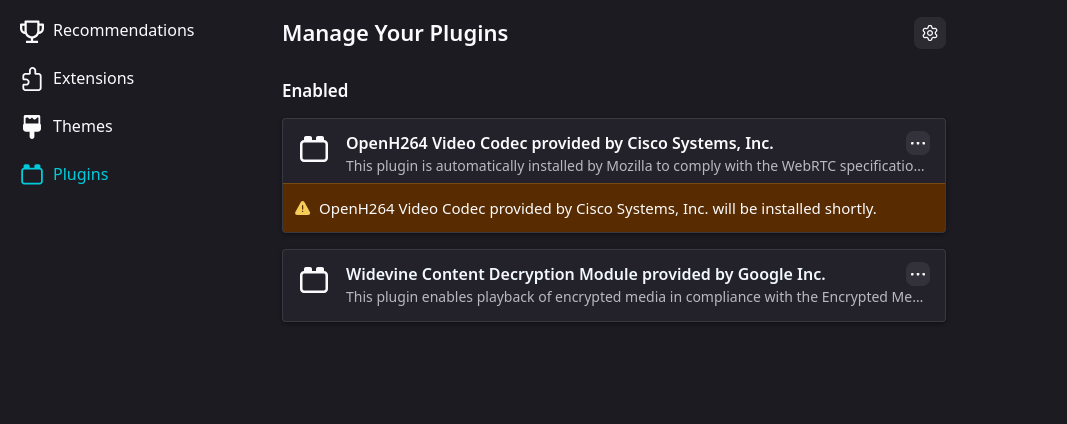Click the Widevine plugin block icon
This screenshot has height=424, width=1067.
pyautogui.click(x=314, y=281)
